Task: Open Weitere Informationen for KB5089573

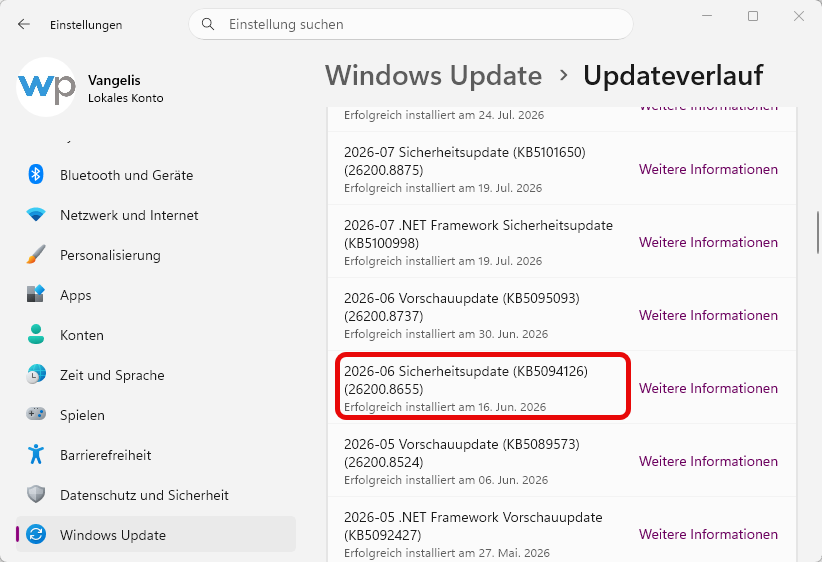Action: coord(708,461)
